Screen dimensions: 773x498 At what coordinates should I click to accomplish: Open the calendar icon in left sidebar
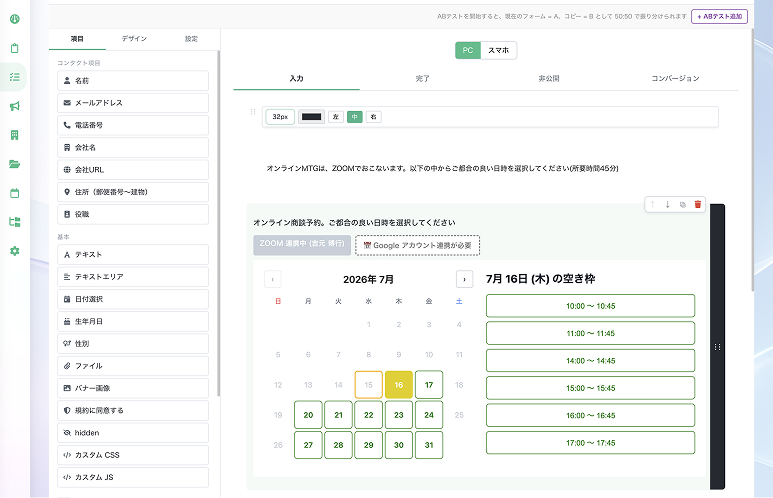pyautogui.click(x=15, y=193)
